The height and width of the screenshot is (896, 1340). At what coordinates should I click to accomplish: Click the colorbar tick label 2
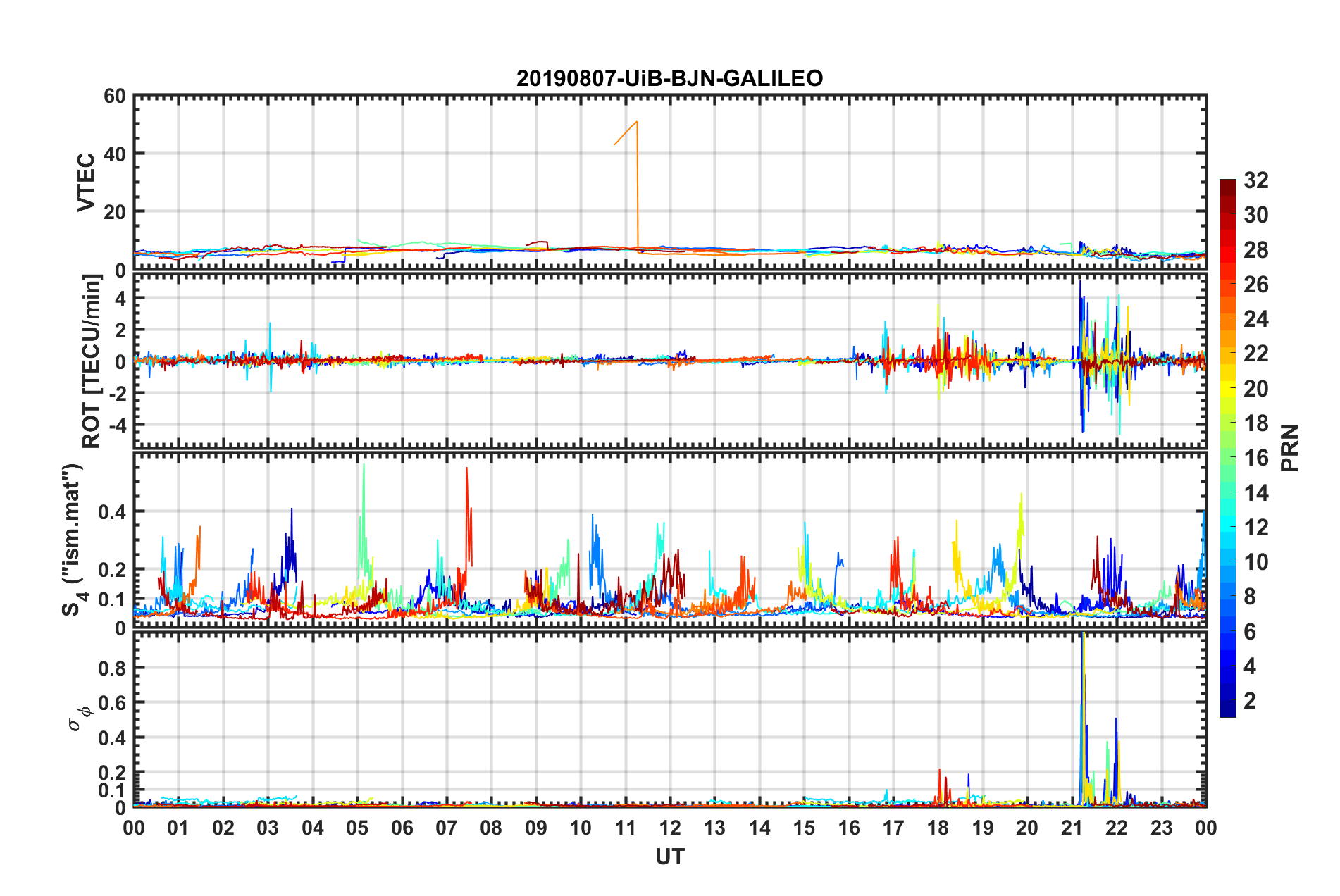(x=1250, y=701)
